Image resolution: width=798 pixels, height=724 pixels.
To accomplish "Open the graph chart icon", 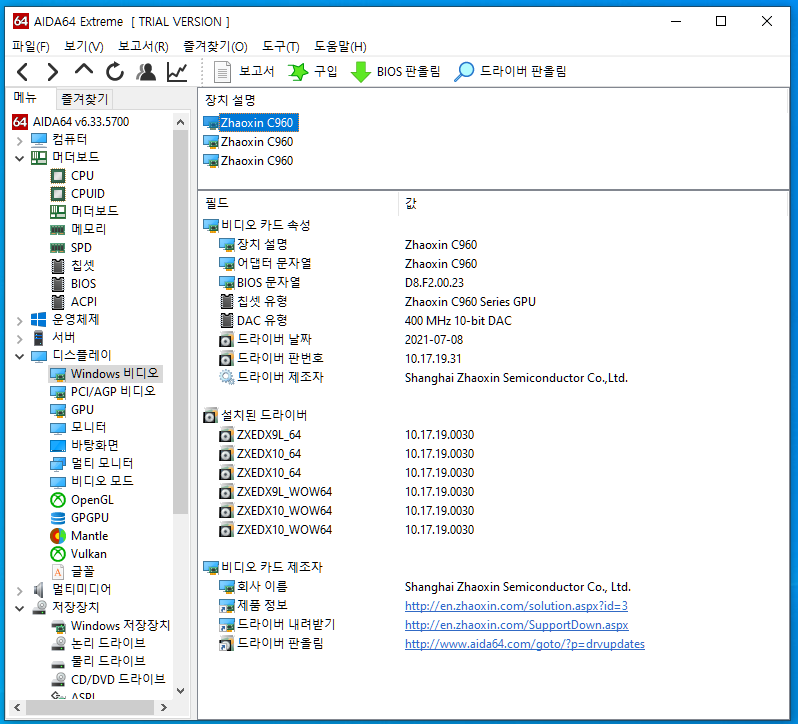I will tap(177, 72).
